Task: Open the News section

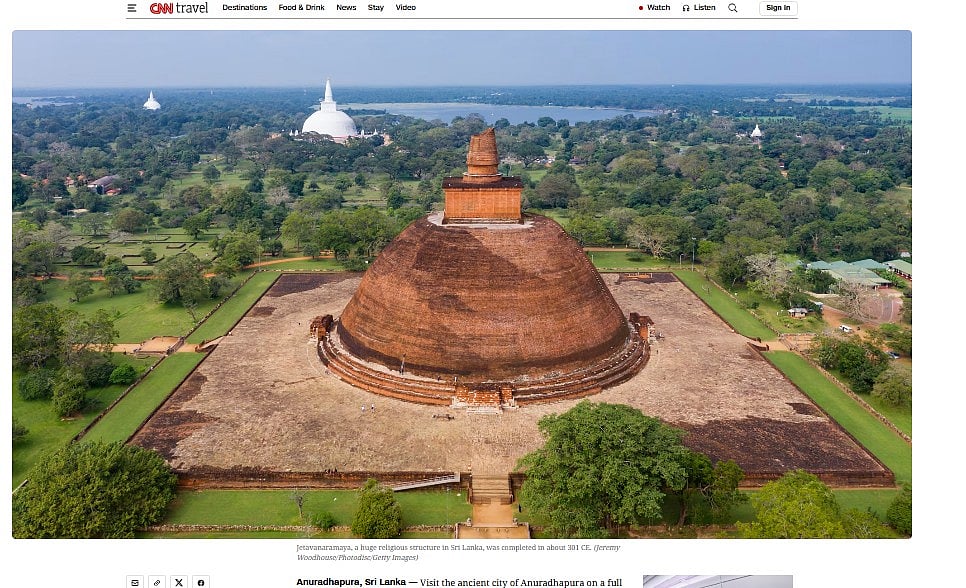Action: pyautogui.click(x=346, y=8)
